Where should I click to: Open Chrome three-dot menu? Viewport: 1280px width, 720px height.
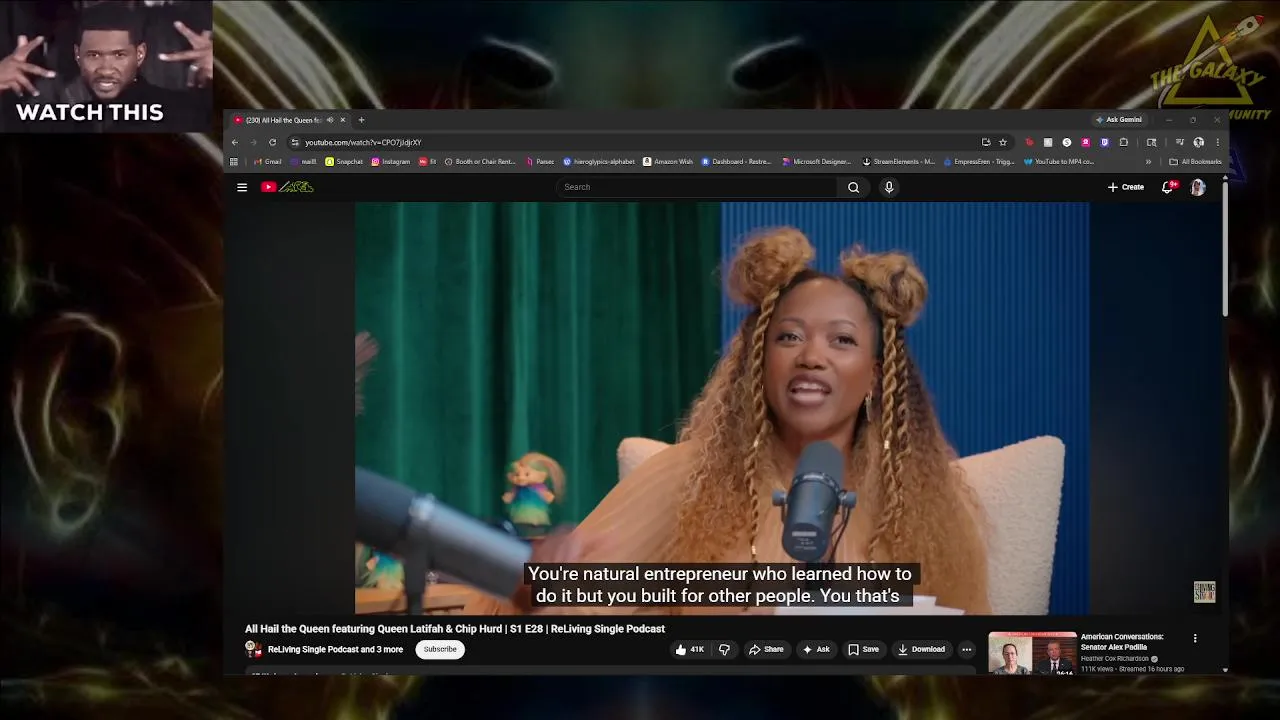coord(1217,142)
